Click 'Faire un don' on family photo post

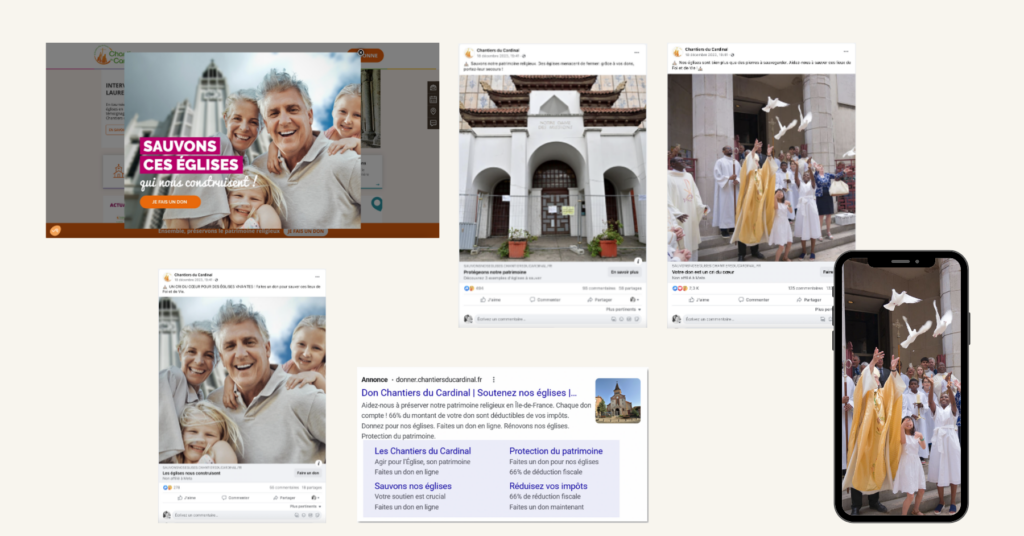[307, 473]
